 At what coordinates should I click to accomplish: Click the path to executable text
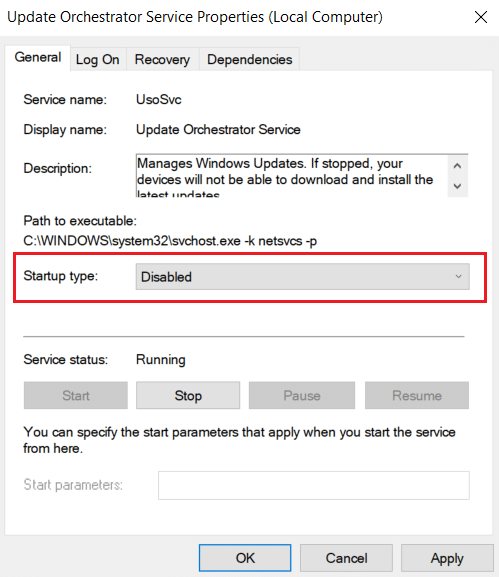click(170, 241)
